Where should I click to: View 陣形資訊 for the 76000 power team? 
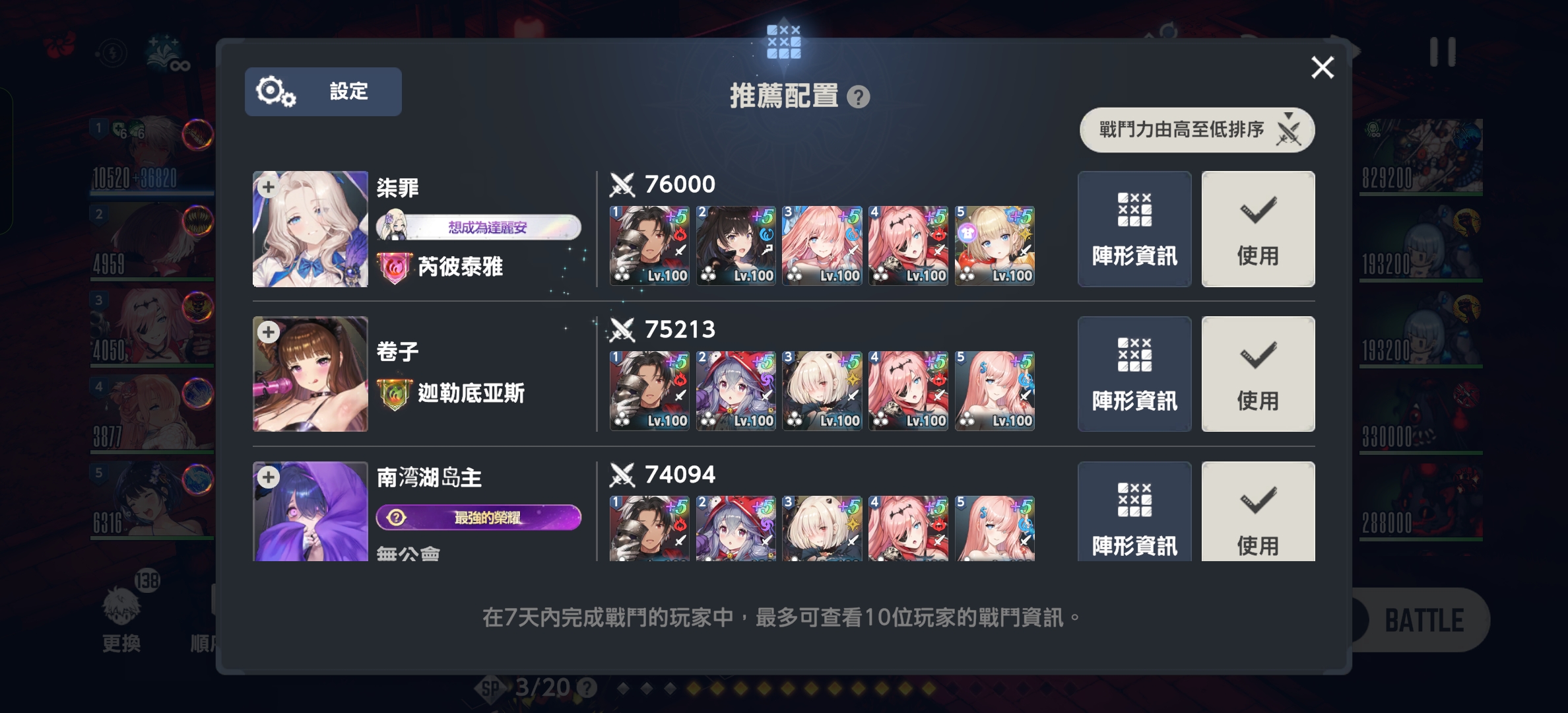pyautogui.click(x=1134, y=229)
